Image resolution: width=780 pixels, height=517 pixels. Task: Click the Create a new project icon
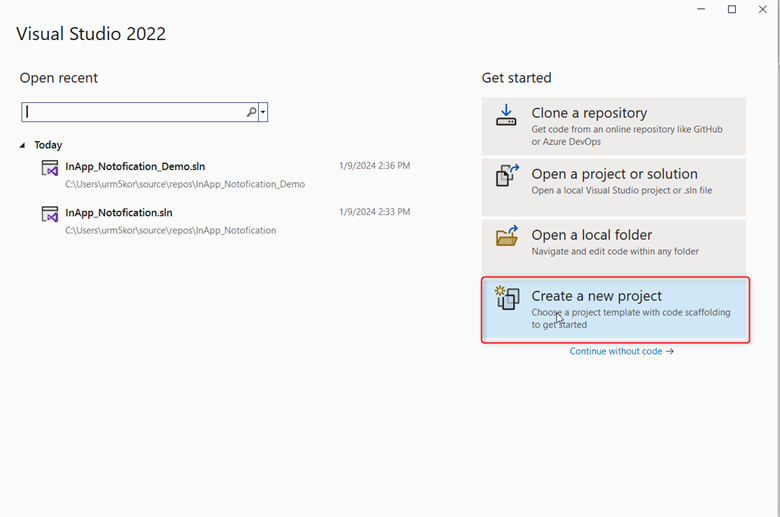[x=507, y=298]
